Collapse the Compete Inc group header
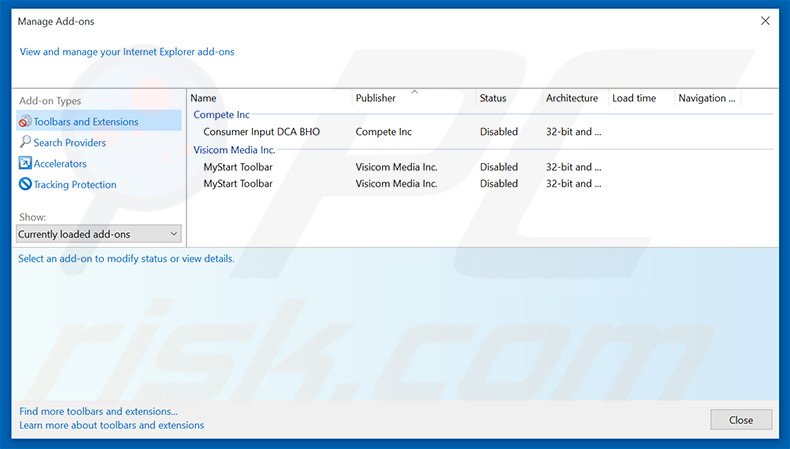The width and height of the screenshot is (790, 449). 221,115
